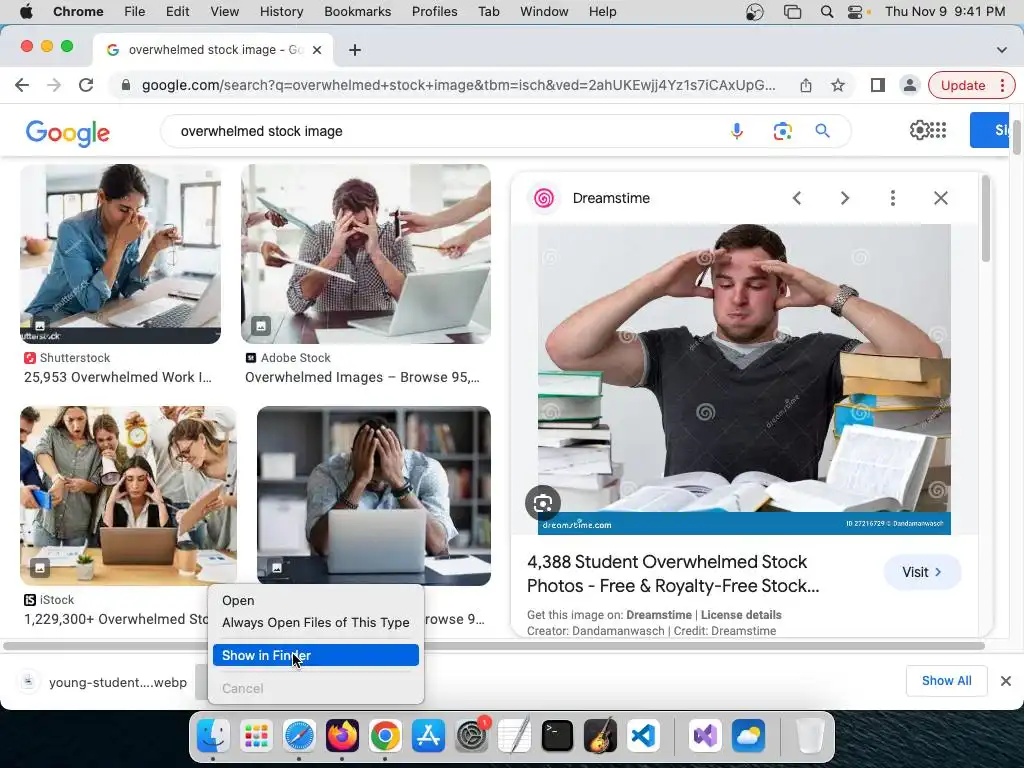Open Overwhelmed Images – Browse 95 result text
1024x768 pixels.
click(x=362, y=377)
